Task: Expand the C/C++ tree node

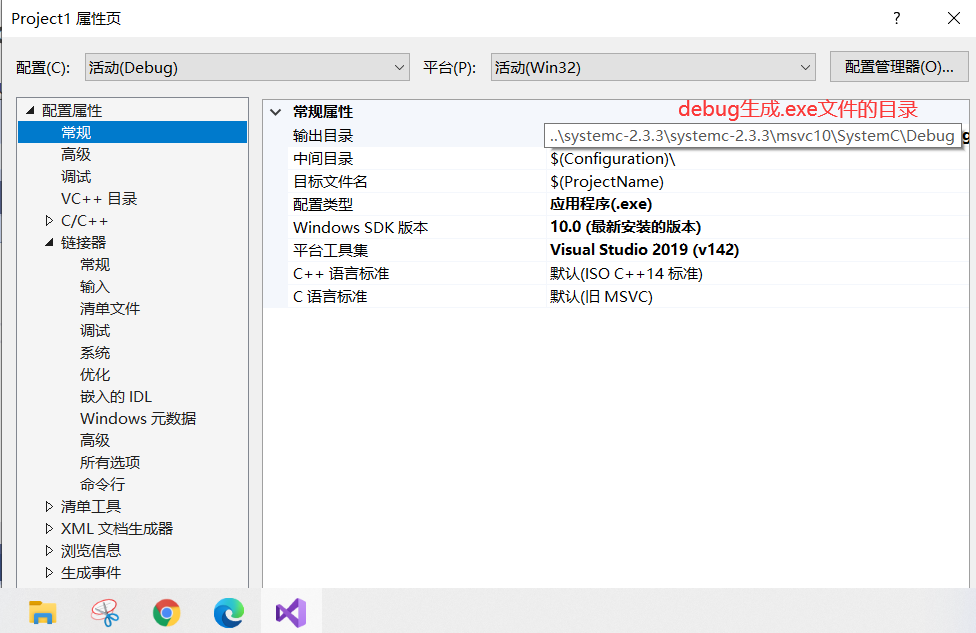Action: [47, 220]
